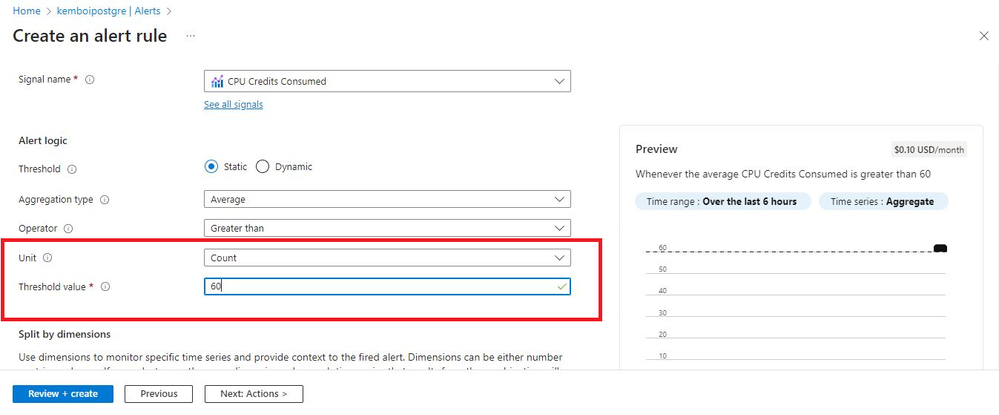Click the metric chart icon in Signal name box
The width and height of the screenshot is (999, 415).
coord(217,82)
